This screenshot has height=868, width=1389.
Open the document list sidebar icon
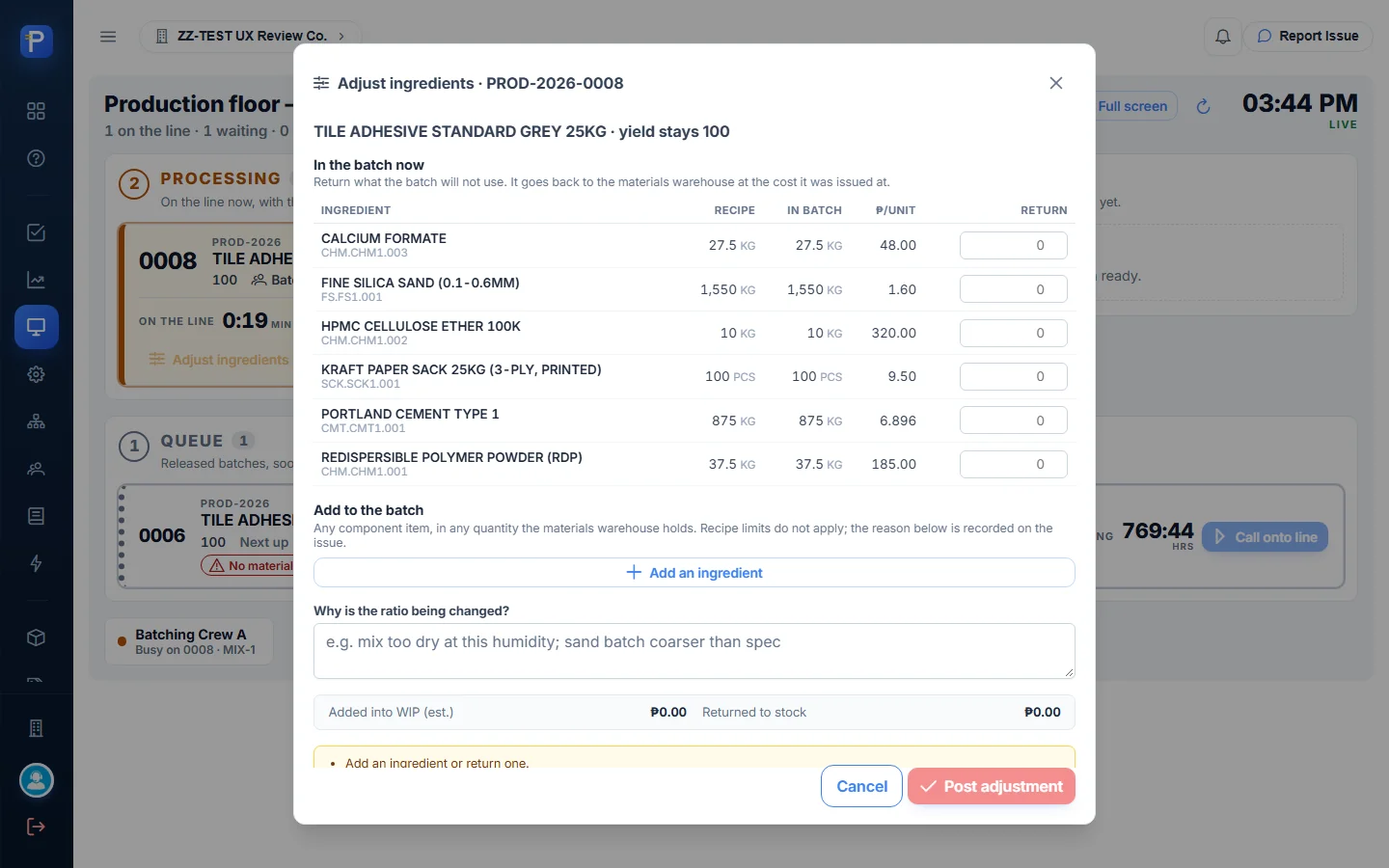click(36, 516)
